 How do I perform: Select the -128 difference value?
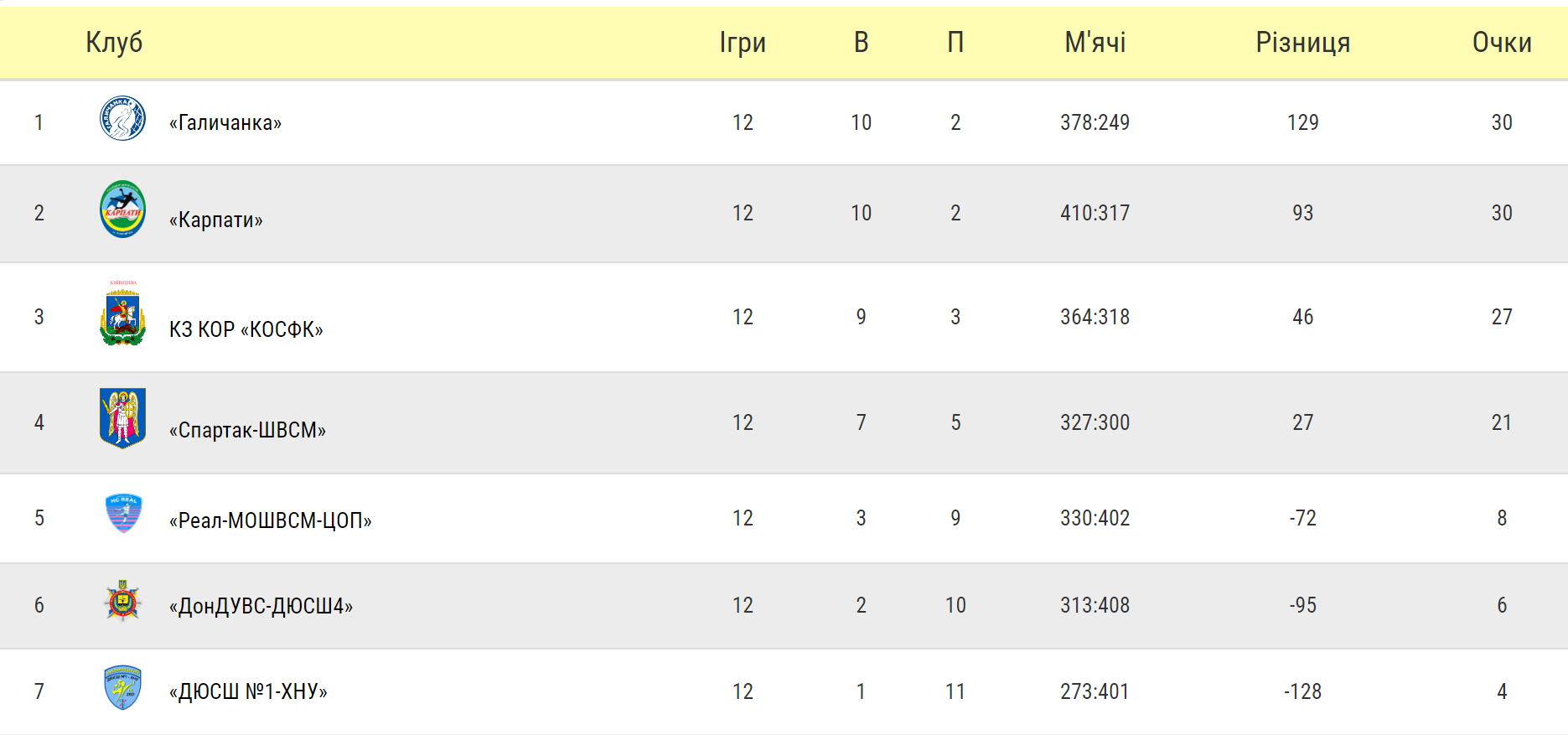(1303, 691)
